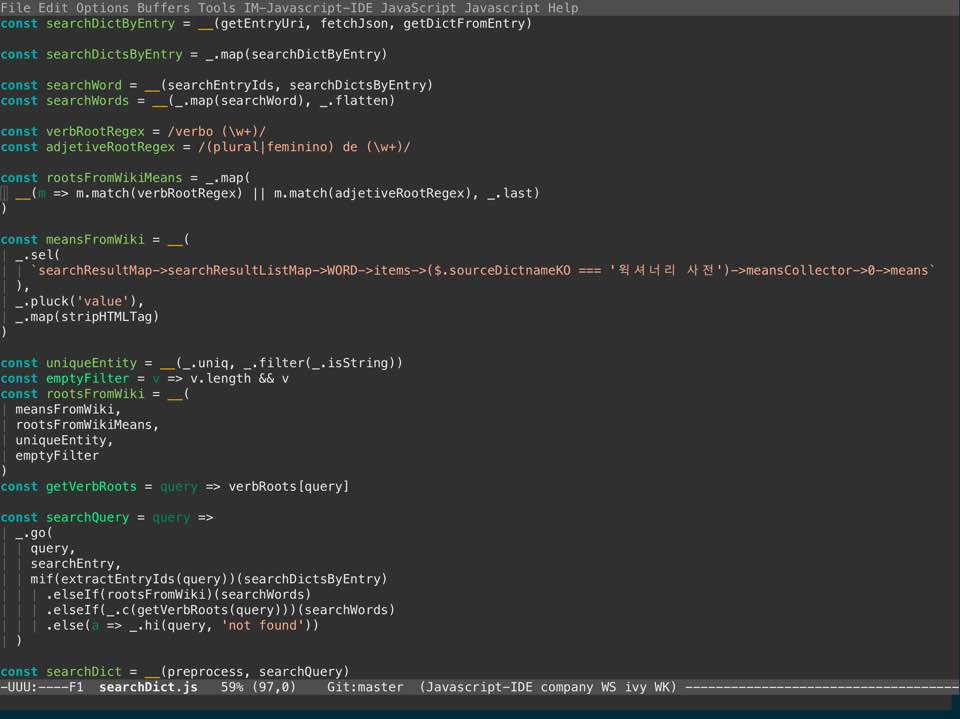Click _.filter(_.isString) call
Viewport: 960px width, 719px height.
(319, 363)
